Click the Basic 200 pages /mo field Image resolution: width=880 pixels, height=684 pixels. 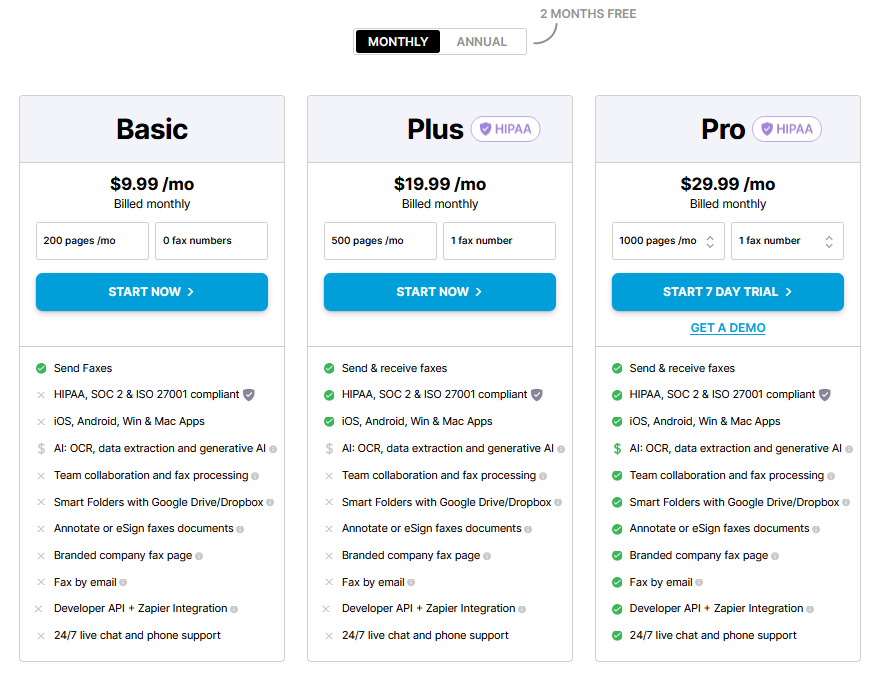92,241
